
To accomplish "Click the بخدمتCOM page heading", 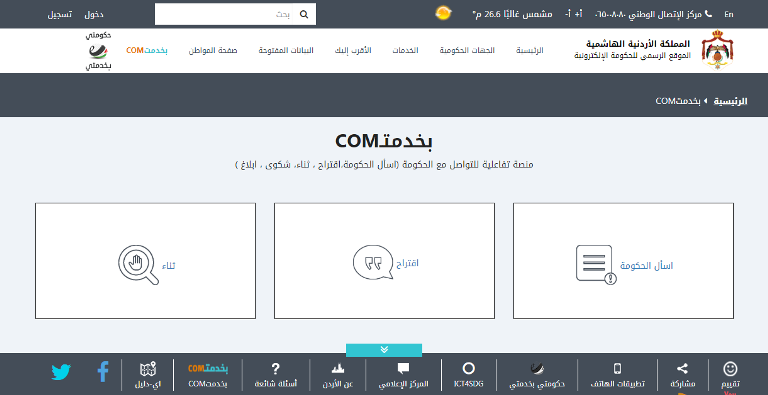I will point(384,141).
